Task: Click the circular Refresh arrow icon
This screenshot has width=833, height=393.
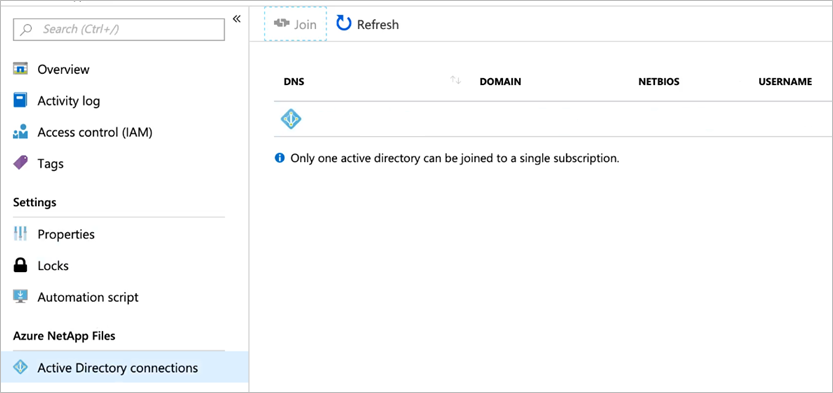Action: coord(344,24)
